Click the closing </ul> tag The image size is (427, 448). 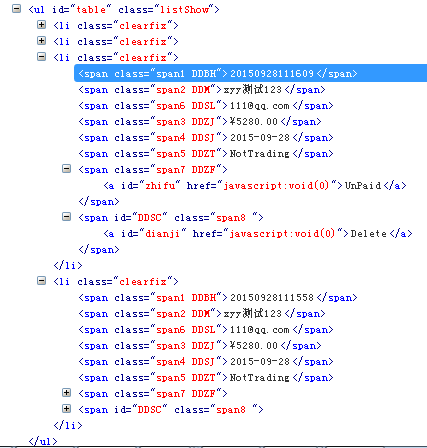(x=43, y=441)
